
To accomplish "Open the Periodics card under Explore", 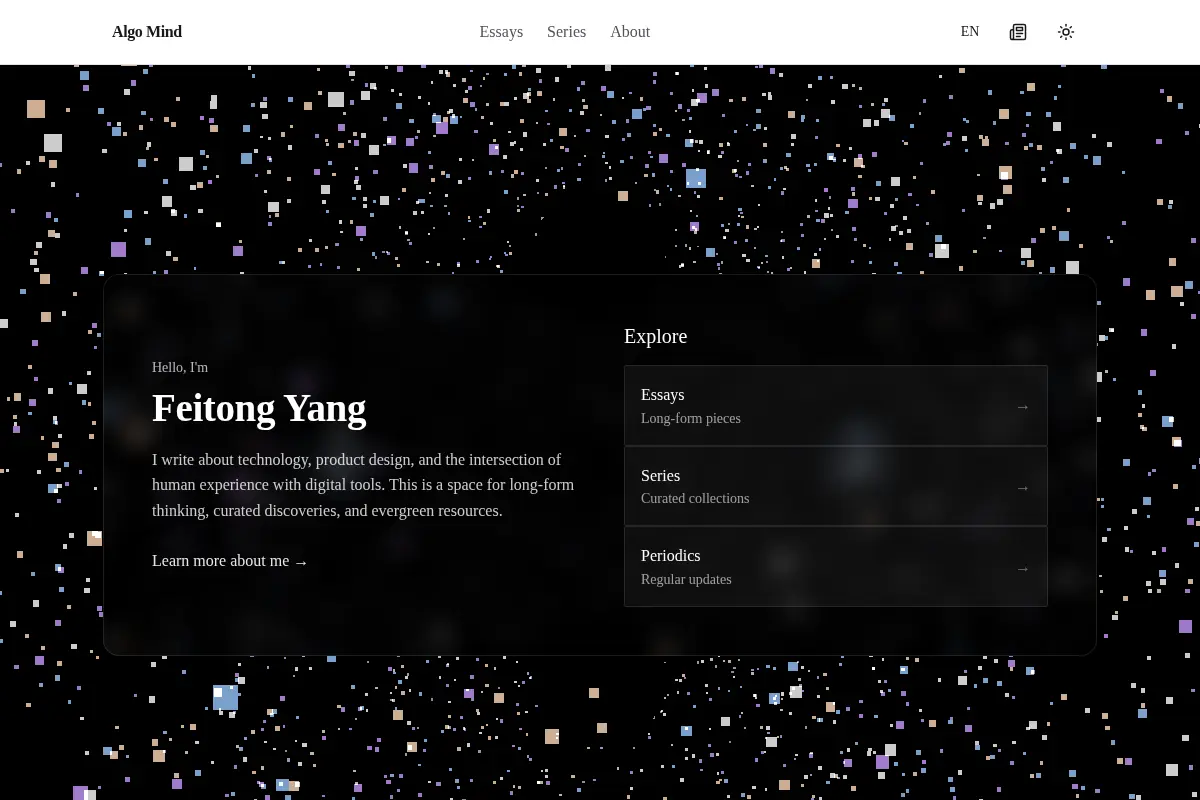I will 836,567.
